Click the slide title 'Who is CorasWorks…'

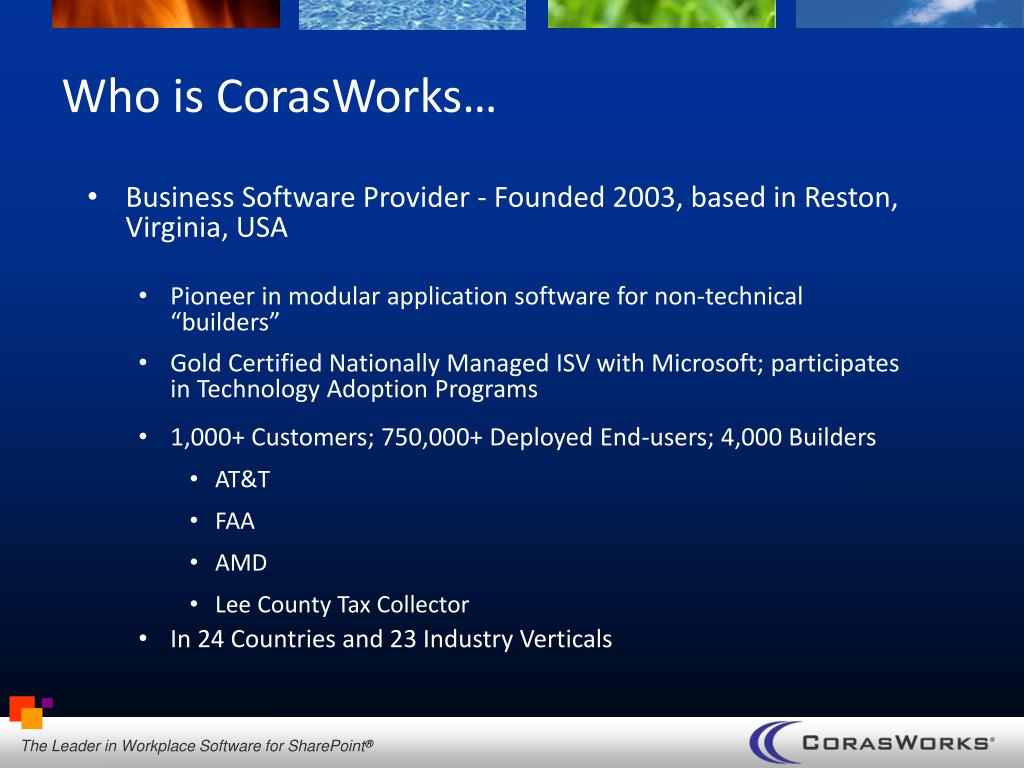coord(280,97)
